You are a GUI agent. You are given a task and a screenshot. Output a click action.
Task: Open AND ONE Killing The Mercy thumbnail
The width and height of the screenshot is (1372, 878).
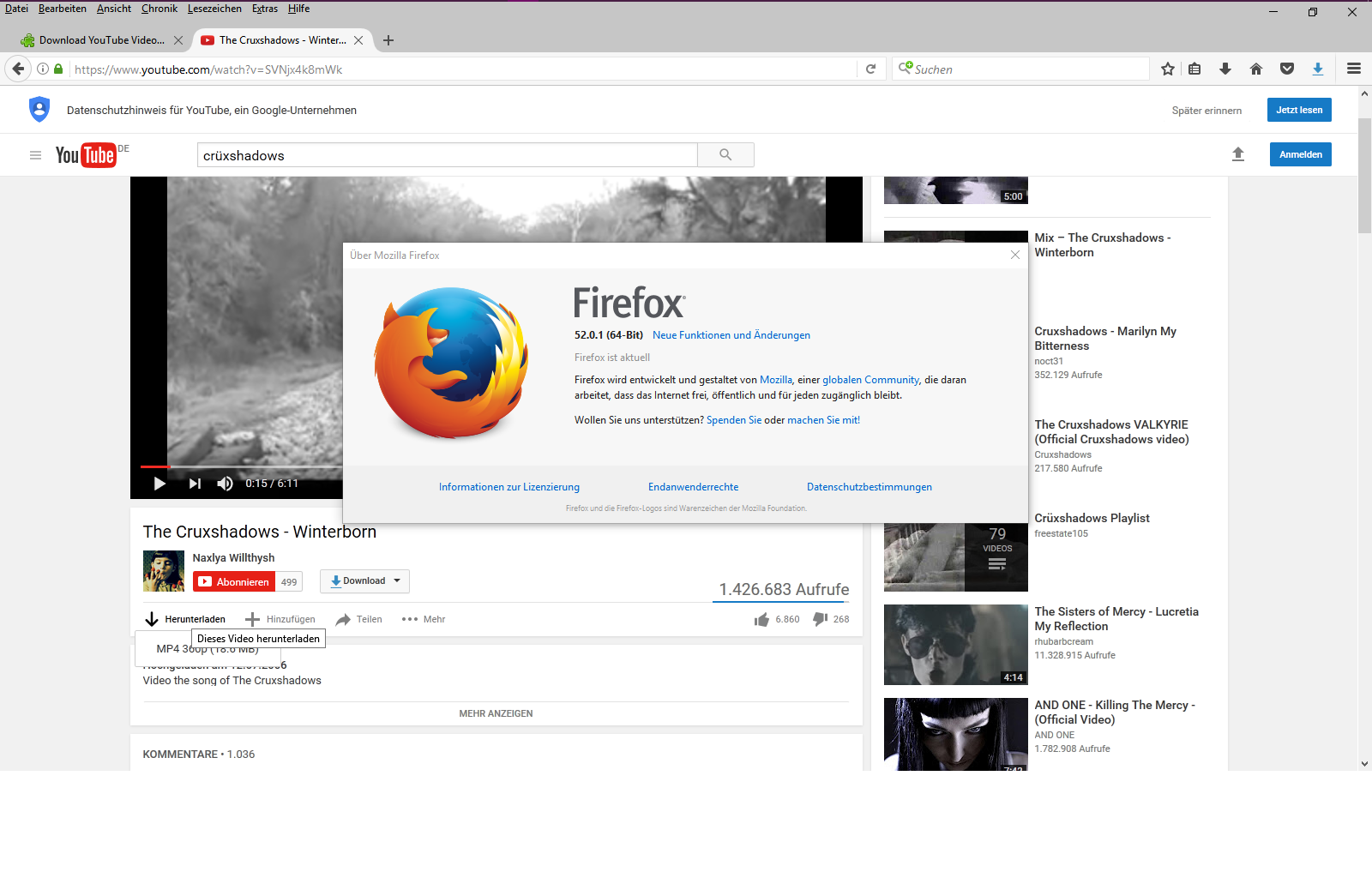pos(955,734)
